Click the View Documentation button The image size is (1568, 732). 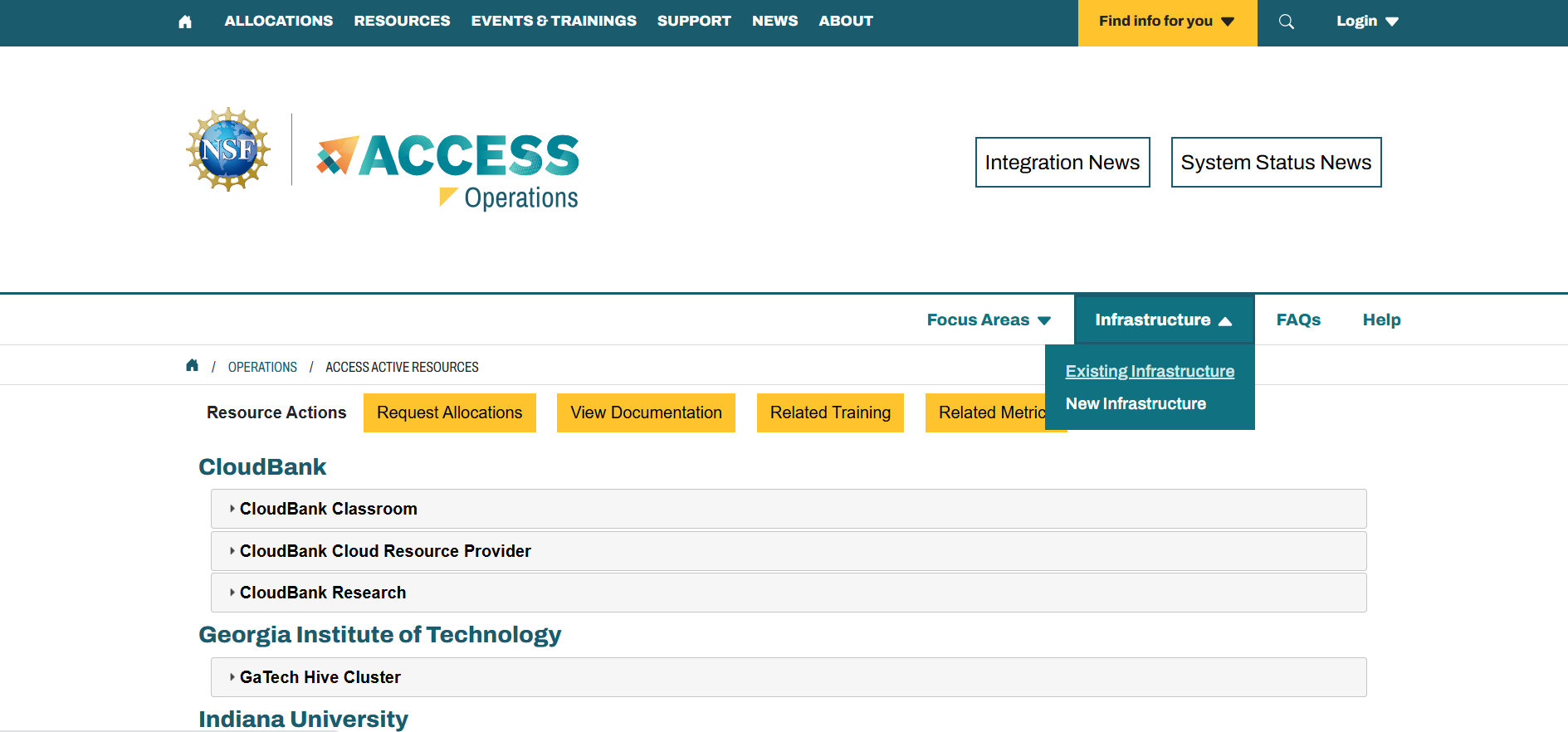click(x=646, y=412)
